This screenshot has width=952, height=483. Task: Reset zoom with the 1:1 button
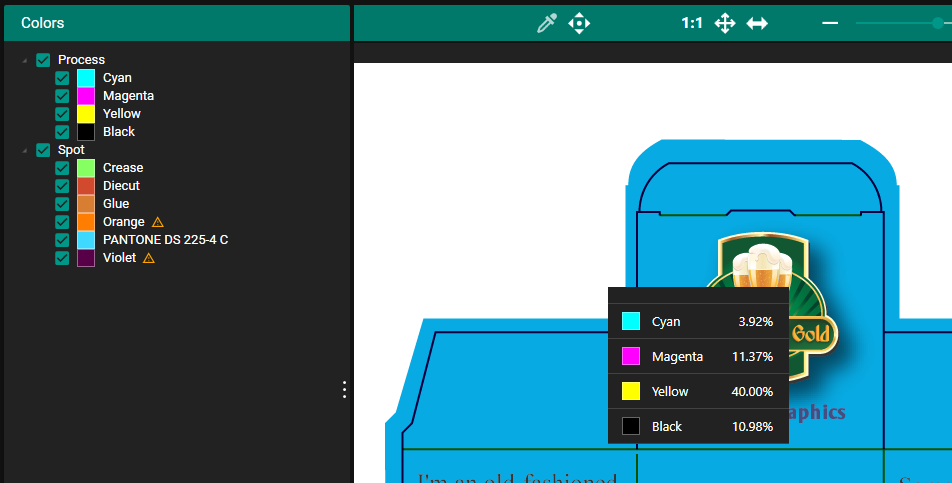pos(691,23)
